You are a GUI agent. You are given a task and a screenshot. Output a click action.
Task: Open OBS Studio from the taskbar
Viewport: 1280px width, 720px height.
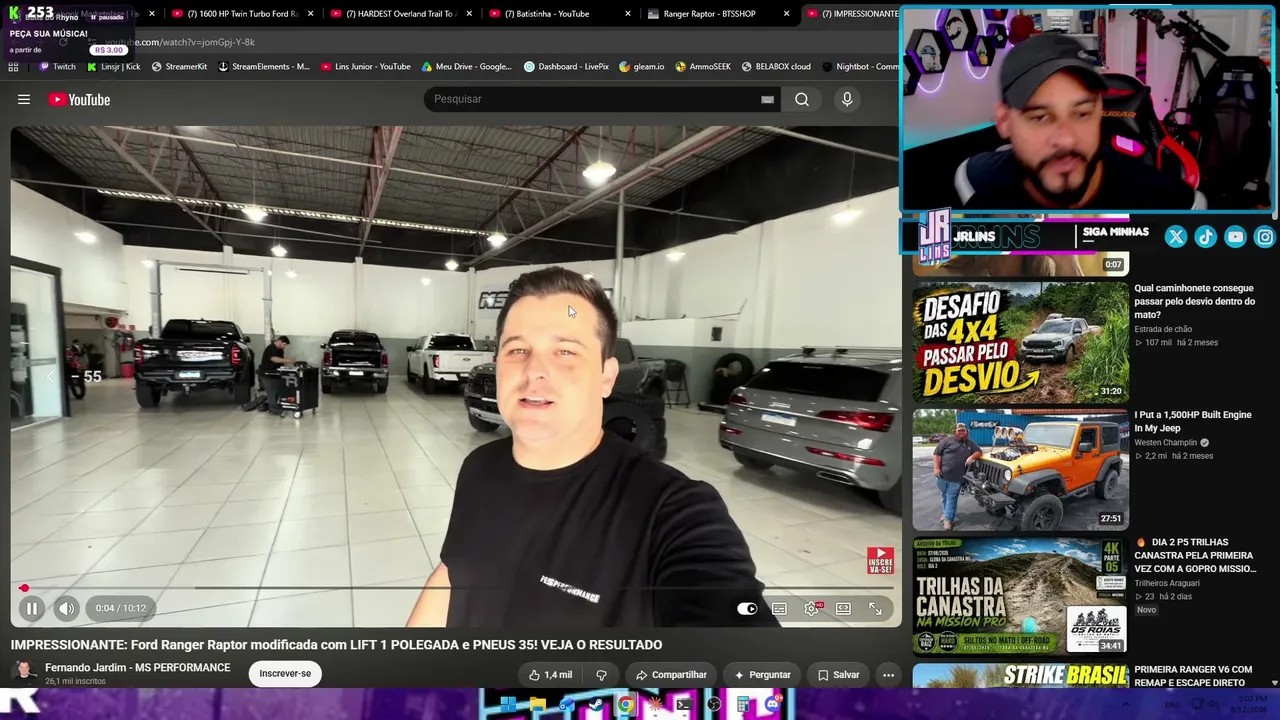[713, 705]
